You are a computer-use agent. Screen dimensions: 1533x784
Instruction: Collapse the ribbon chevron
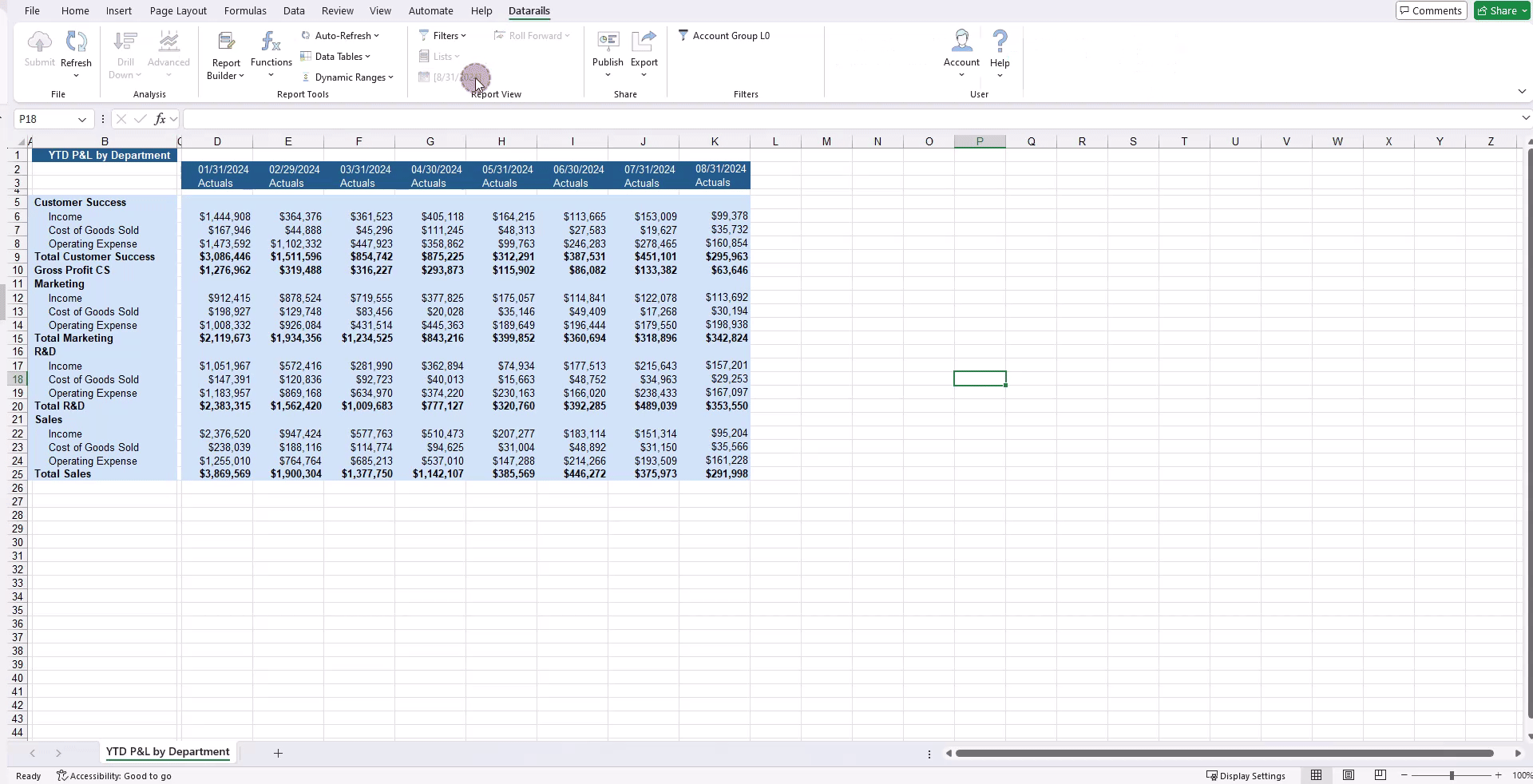pos(1522,92)
